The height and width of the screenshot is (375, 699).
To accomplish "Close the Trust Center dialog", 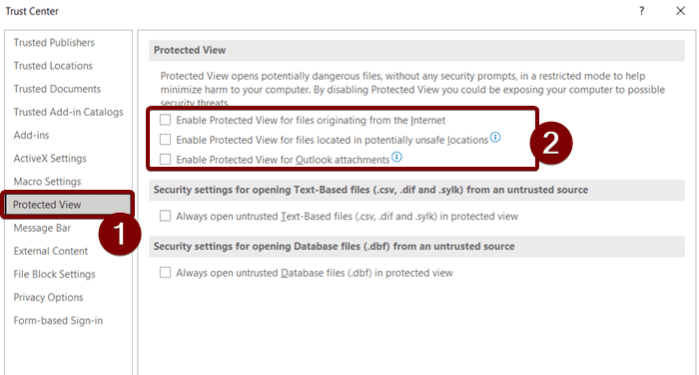I will point(680,11).
